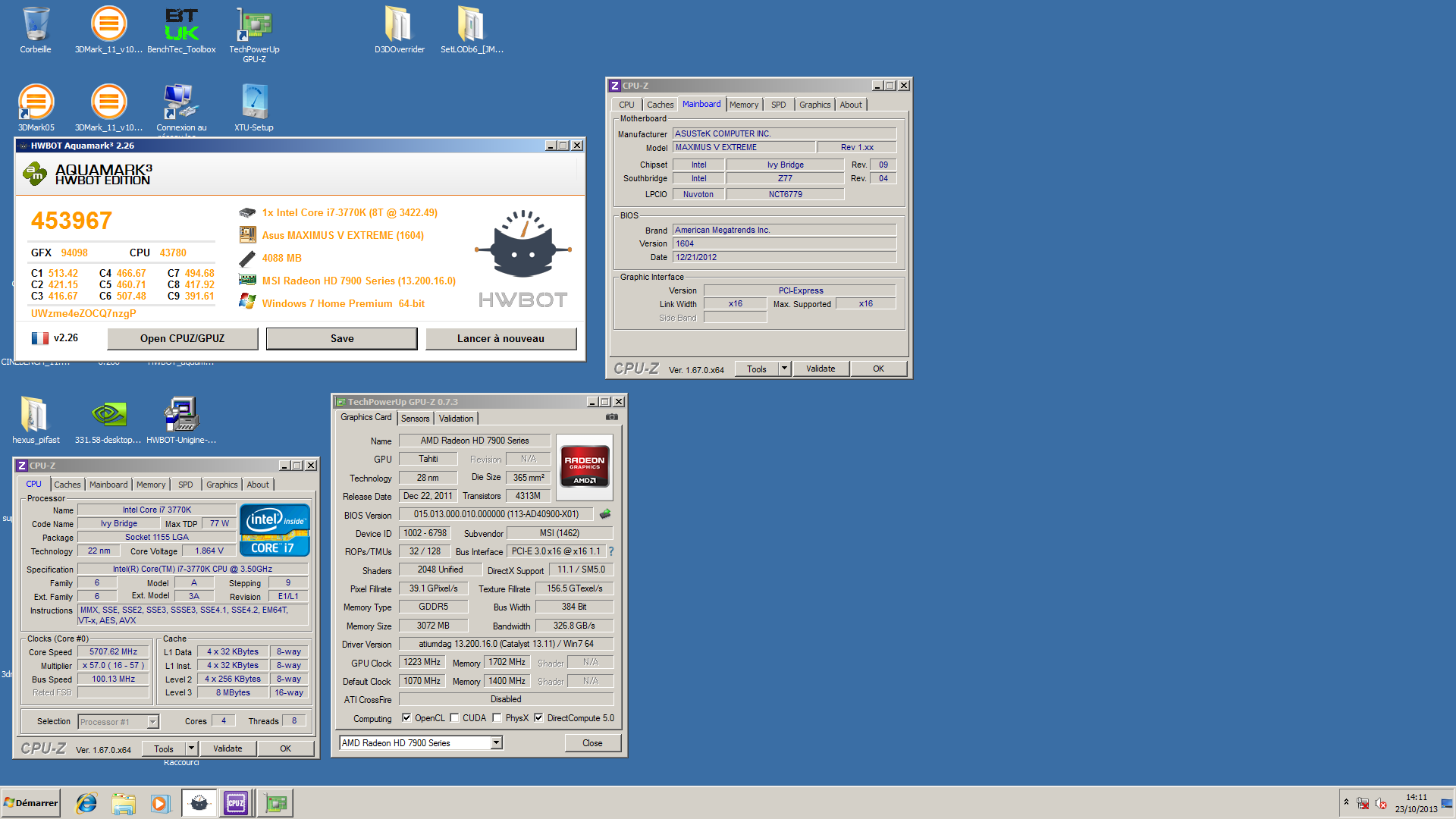The width and height of the screenshot is (1456, 819).
Task: Open XTU-Setup desktop icon
Action: (254, 108)
